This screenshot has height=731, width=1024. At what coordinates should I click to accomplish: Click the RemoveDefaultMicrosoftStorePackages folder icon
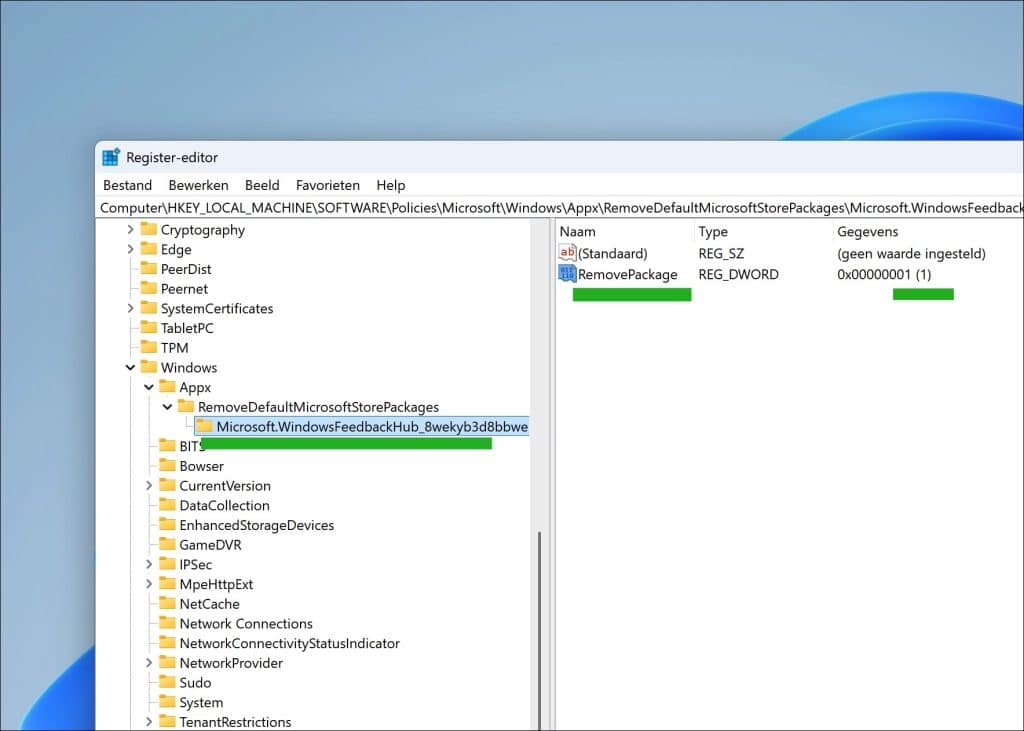pyautogui.click(x=186, y=406)
